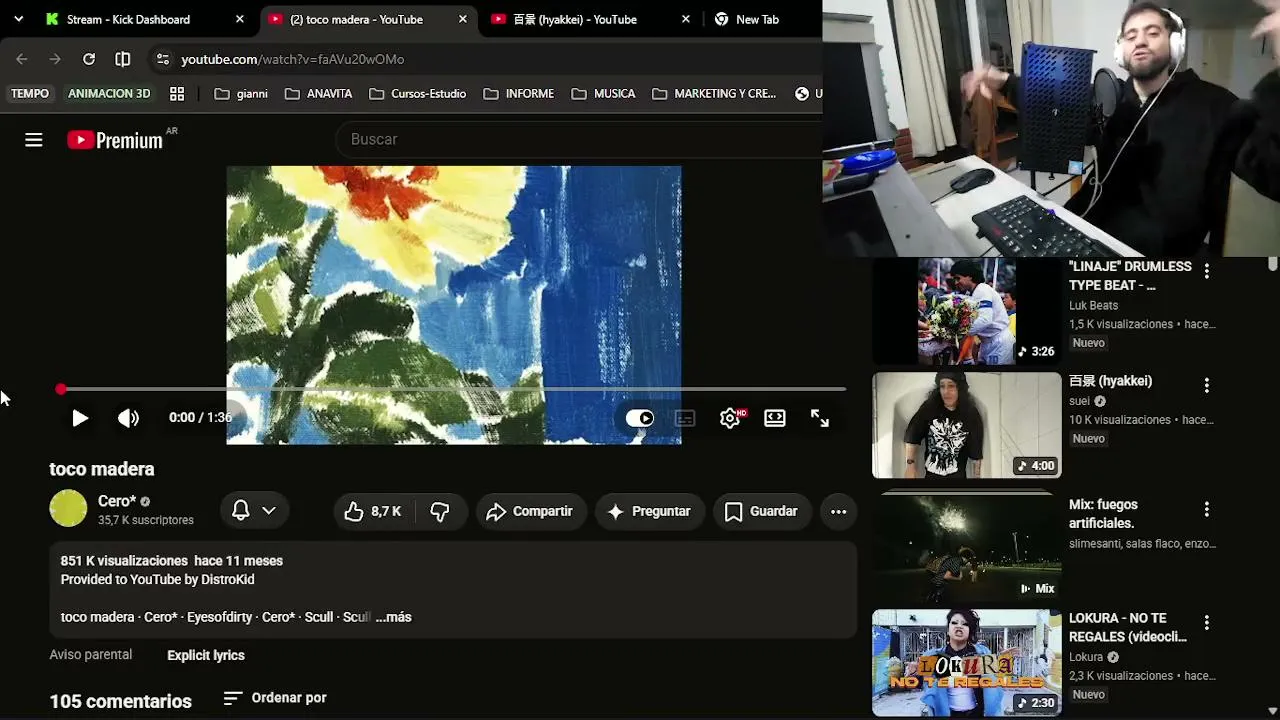Viewport: 1280px width, 720px height.
Task: Open Cero* channel avatar
Action: pos(68,509)
